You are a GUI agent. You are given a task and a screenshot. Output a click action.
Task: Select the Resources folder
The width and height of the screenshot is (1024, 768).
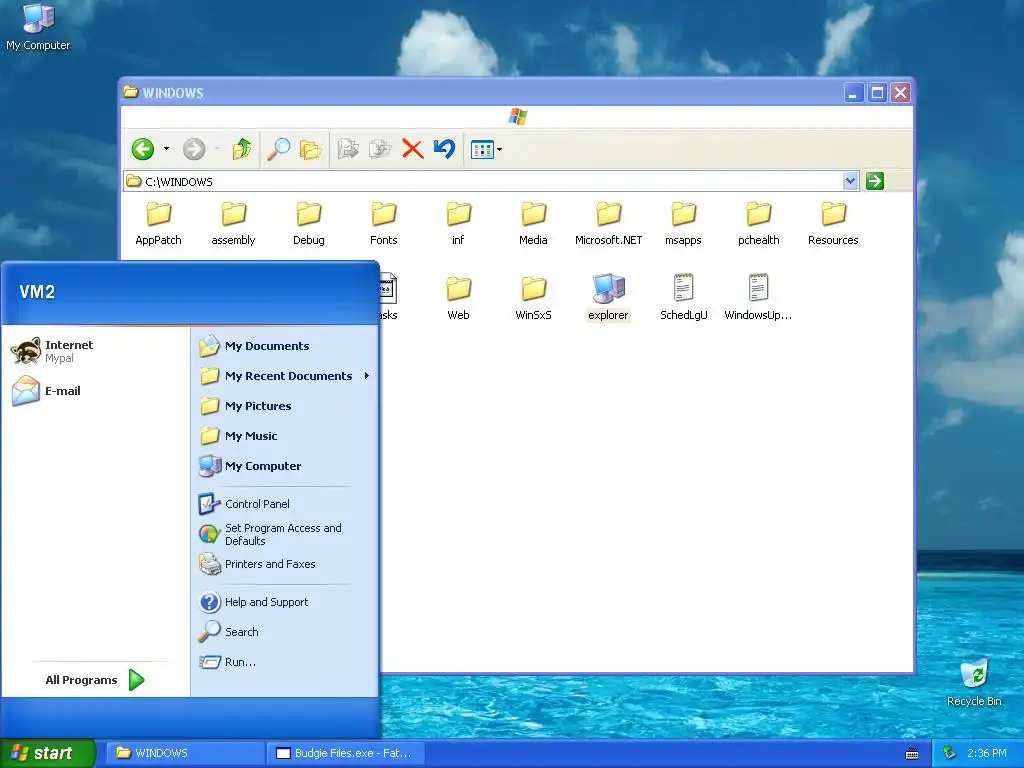coord(833,224)
